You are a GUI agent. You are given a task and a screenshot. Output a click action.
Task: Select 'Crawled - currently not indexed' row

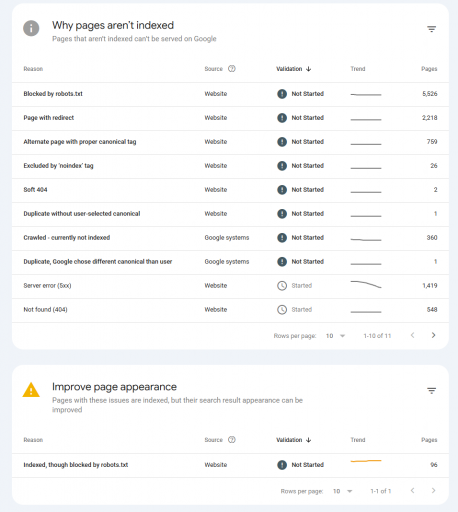click(x=230, y=238)
